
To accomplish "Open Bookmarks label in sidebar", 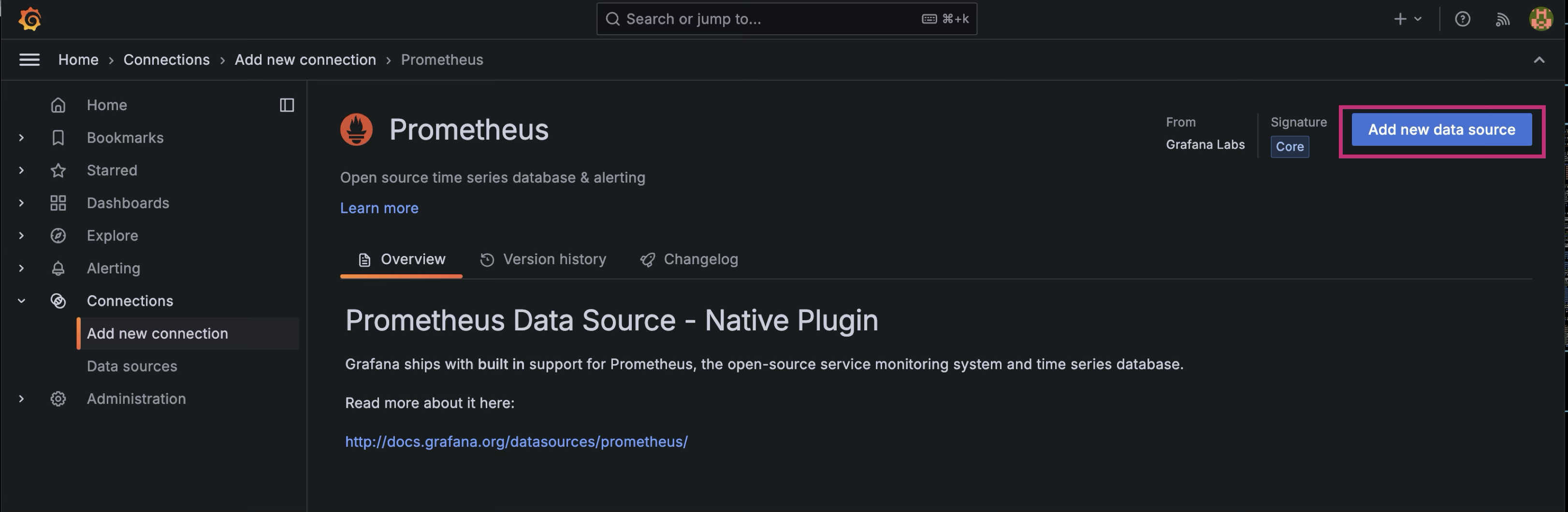I will (x=125, y=138).
